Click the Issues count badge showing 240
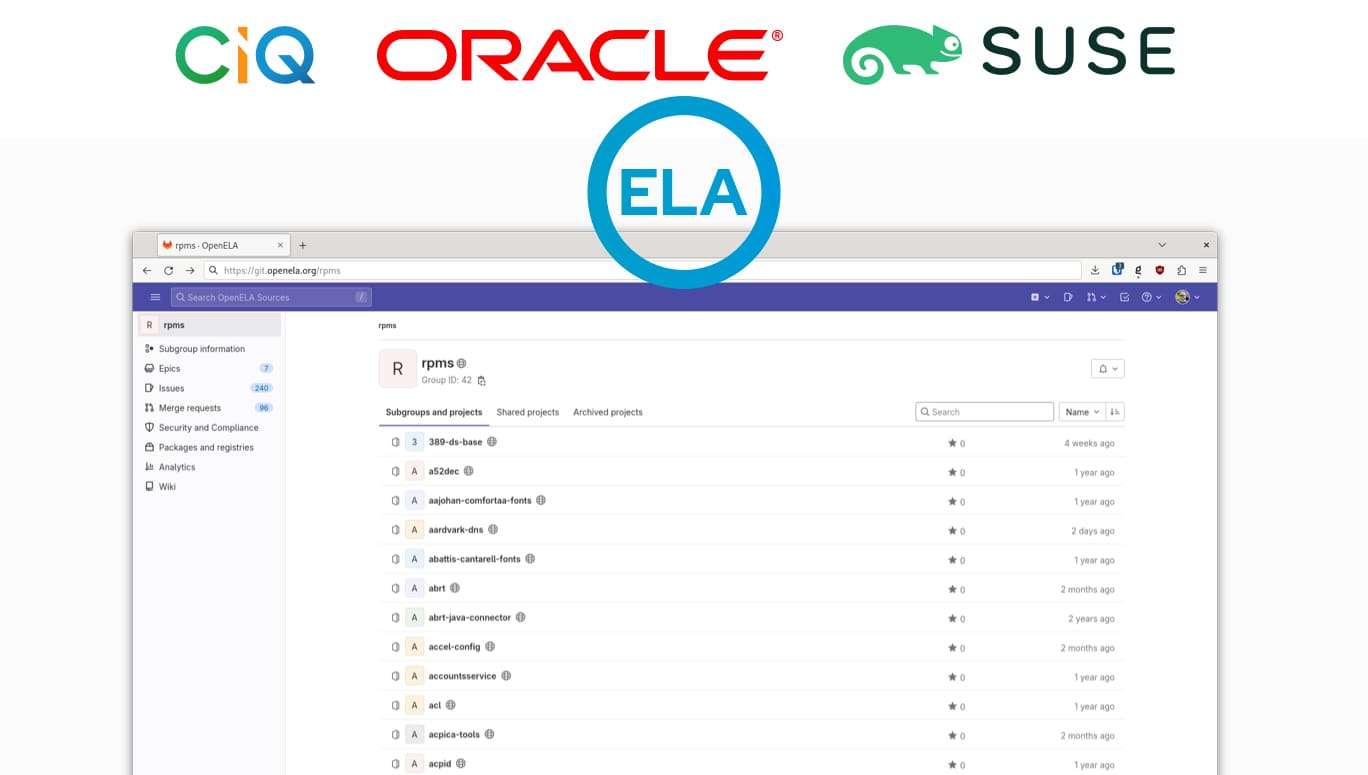 [261, 388]
